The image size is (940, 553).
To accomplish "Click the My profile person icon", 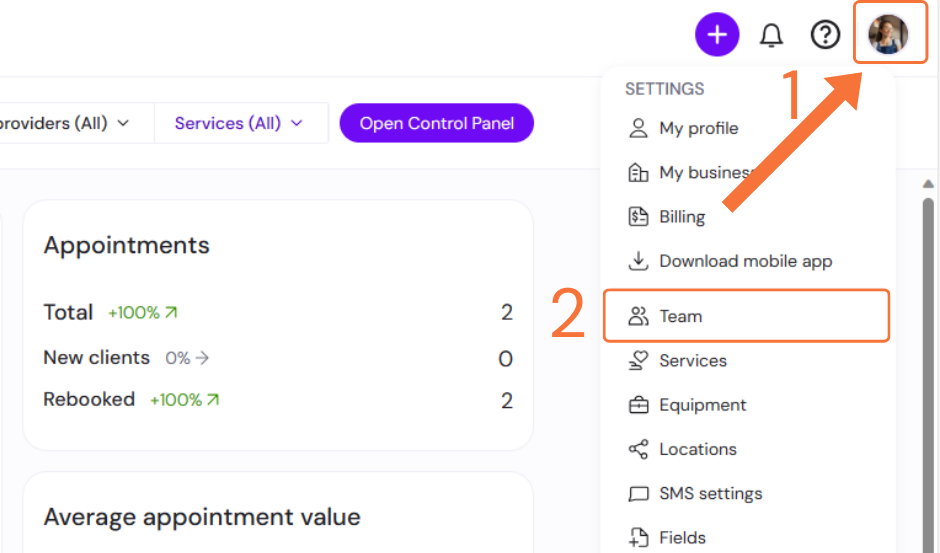I will 638,128.
